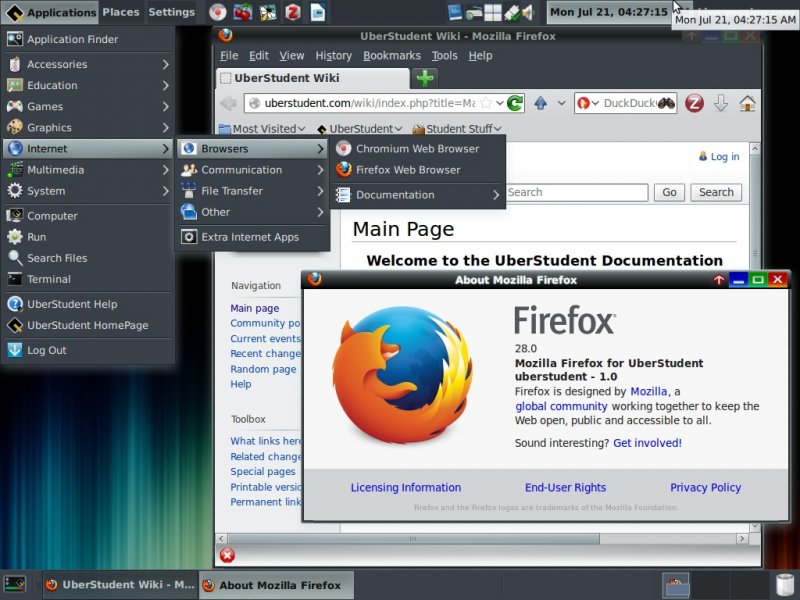Expand the Games category
Viewport: 800px width, 600px height.
pyautogui.click(x=88, y=106)
